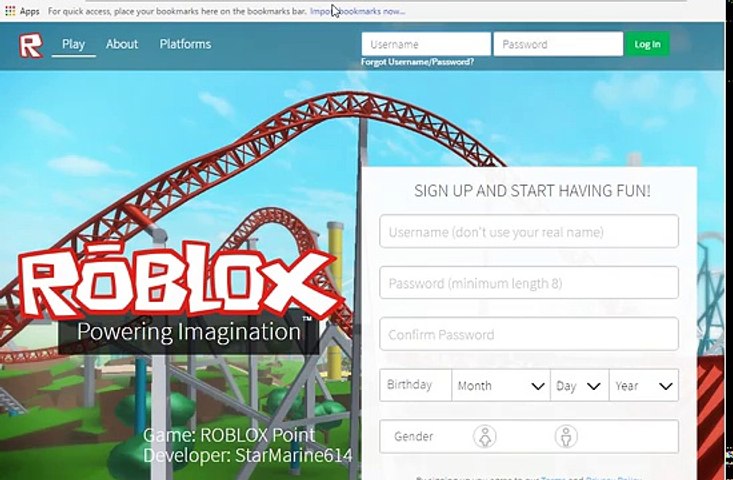The width and height of the screenshot is (733, 480).
Task: Click the Powering Imagination tagline
Action: 189,331
